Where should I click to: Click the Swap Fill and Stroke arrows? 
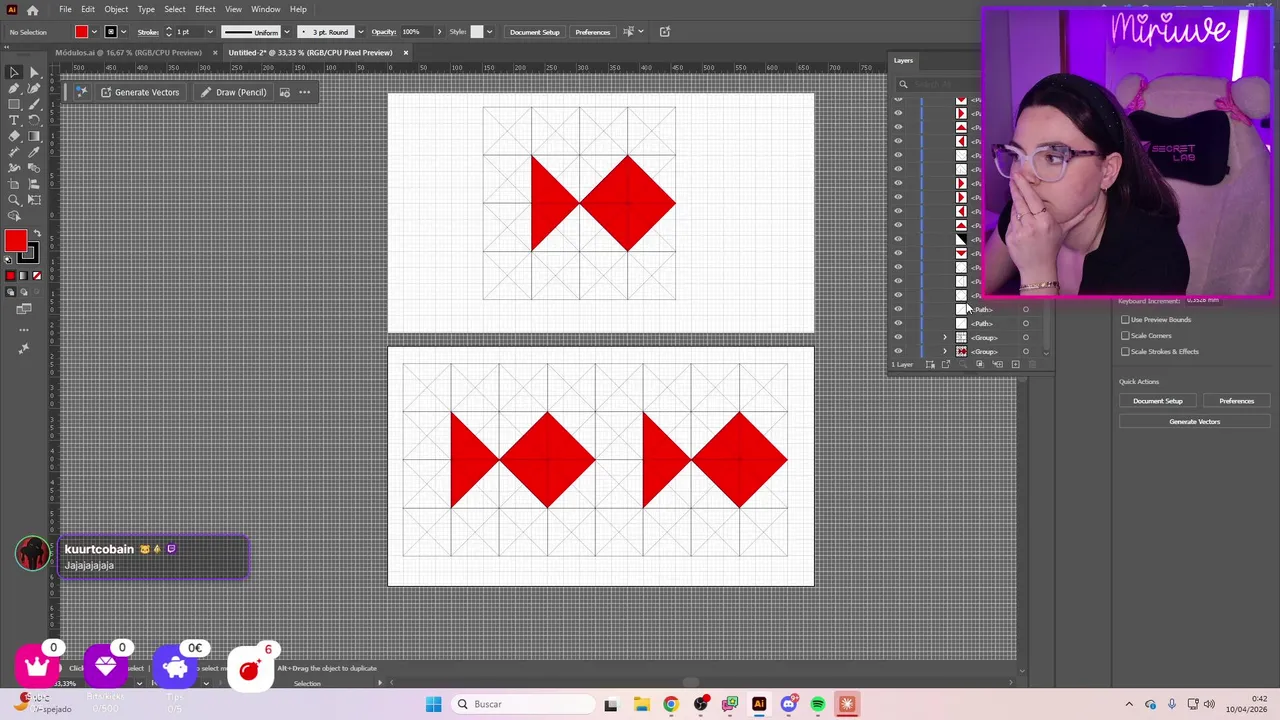tap(37, 233)
